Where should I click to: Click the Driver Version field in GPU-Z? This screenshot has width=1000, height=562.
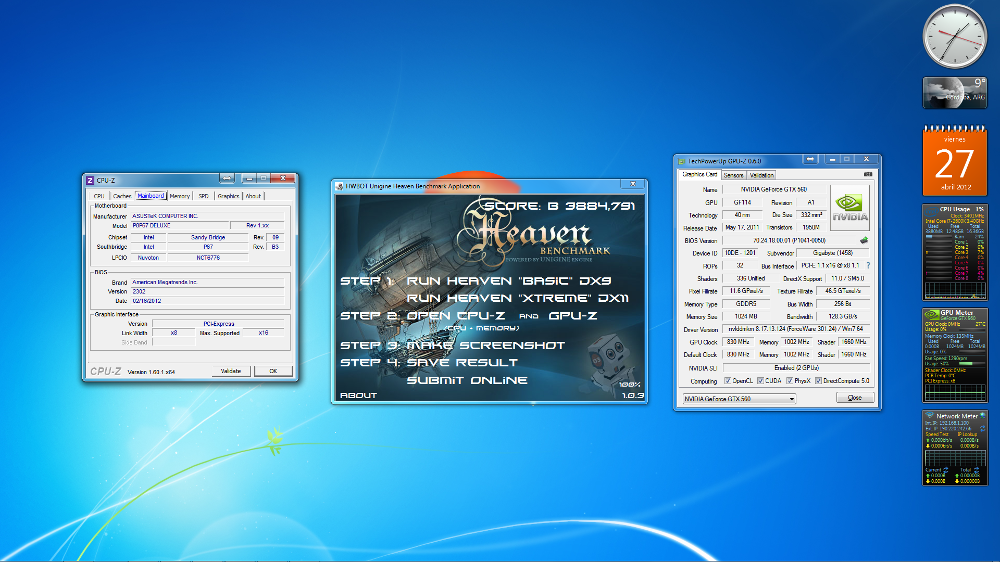click(797, 330)
